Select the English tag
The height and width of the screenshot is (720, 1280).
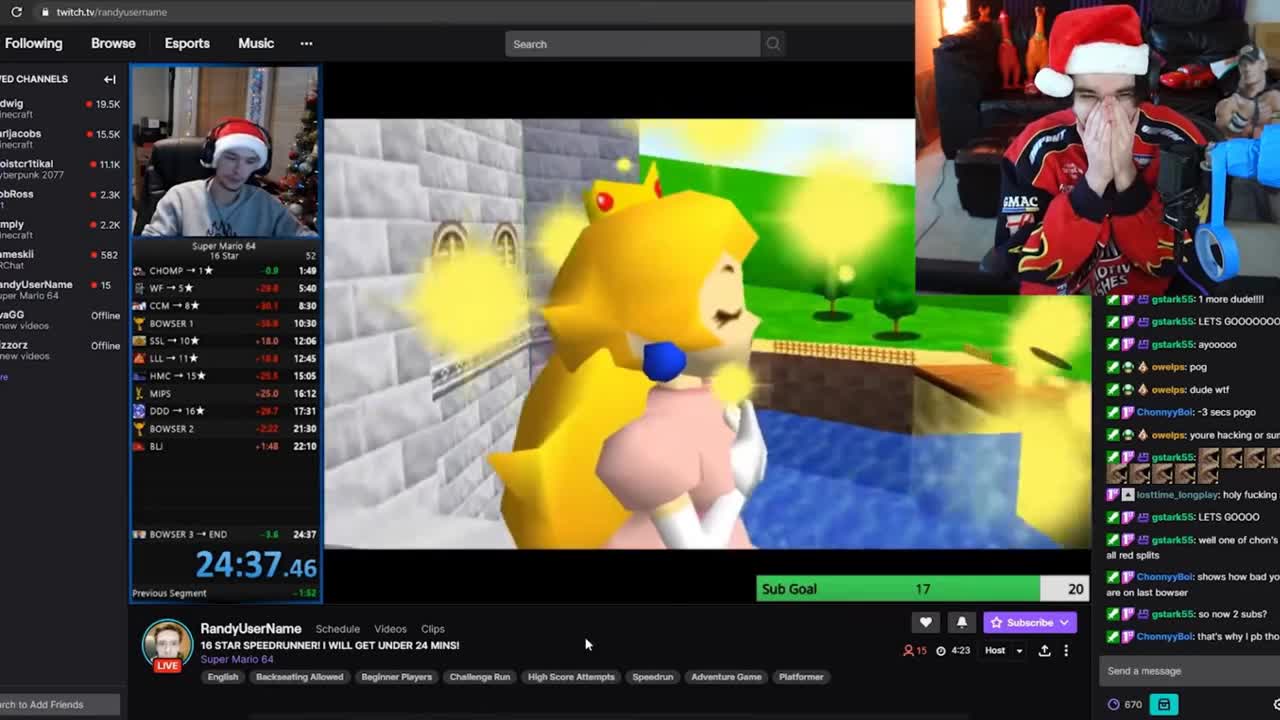(x=222, y=677)
